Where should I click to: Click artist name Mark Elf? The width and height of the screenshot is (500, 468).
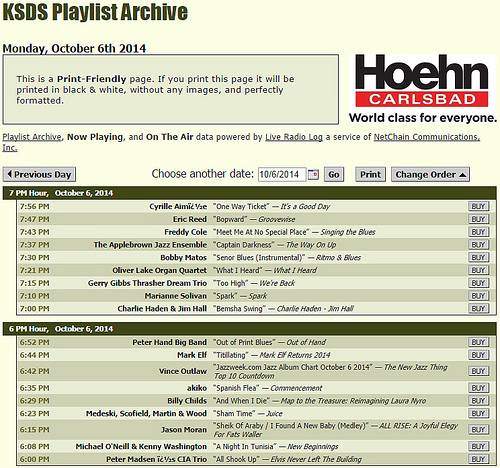coord(192,355)
